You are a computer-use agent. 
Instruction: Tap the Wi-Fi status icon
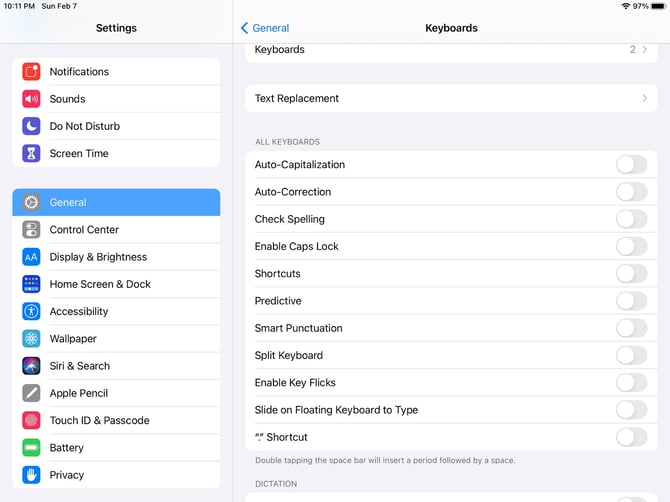(625, 6)
